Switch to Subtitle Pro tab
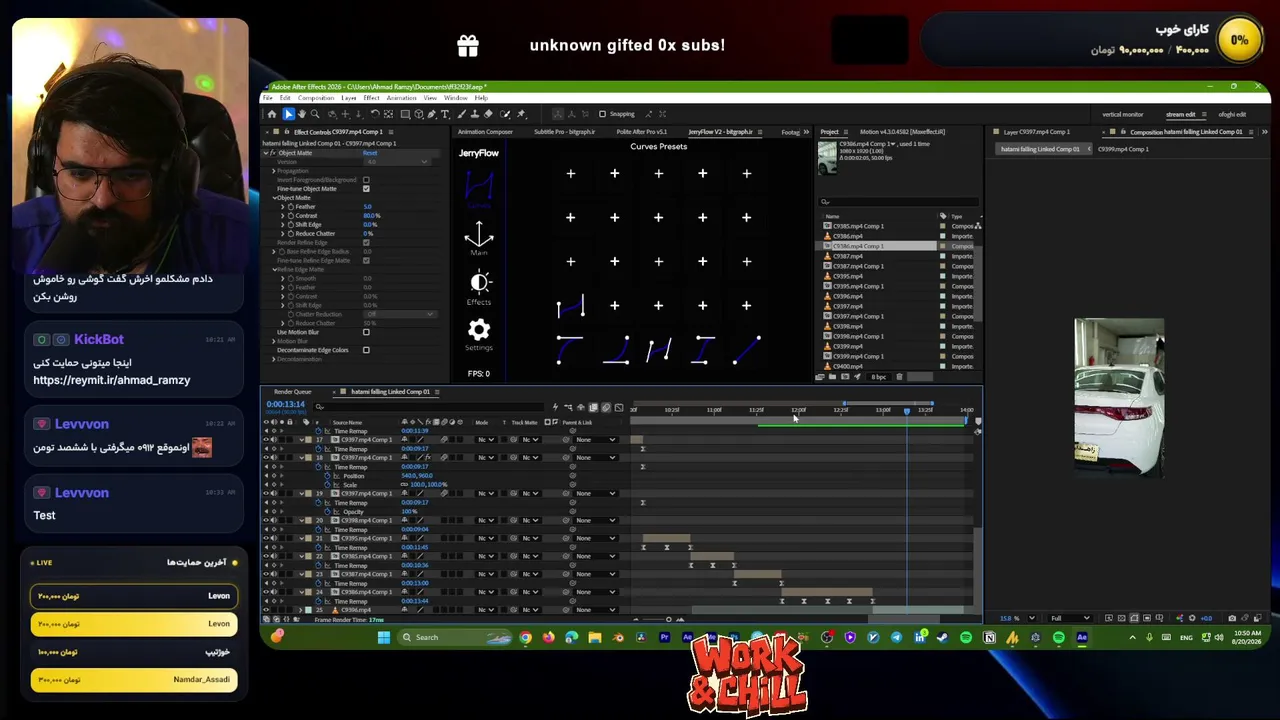The width and height of the screenshot is (1280, 720). coord(564,132)
